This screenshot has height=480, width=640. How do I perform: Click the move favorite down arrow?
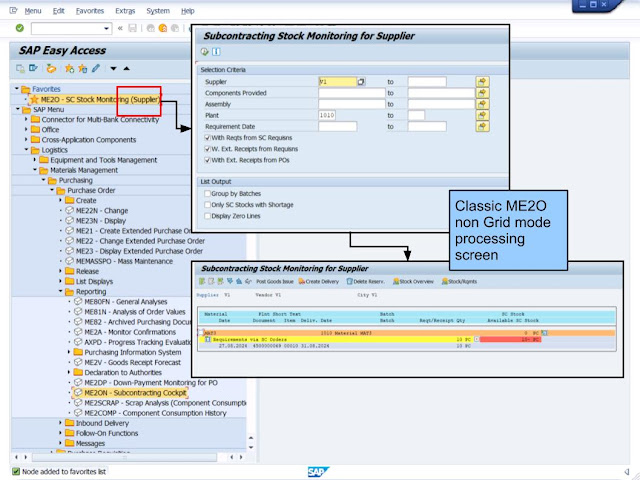pos(113,69)
